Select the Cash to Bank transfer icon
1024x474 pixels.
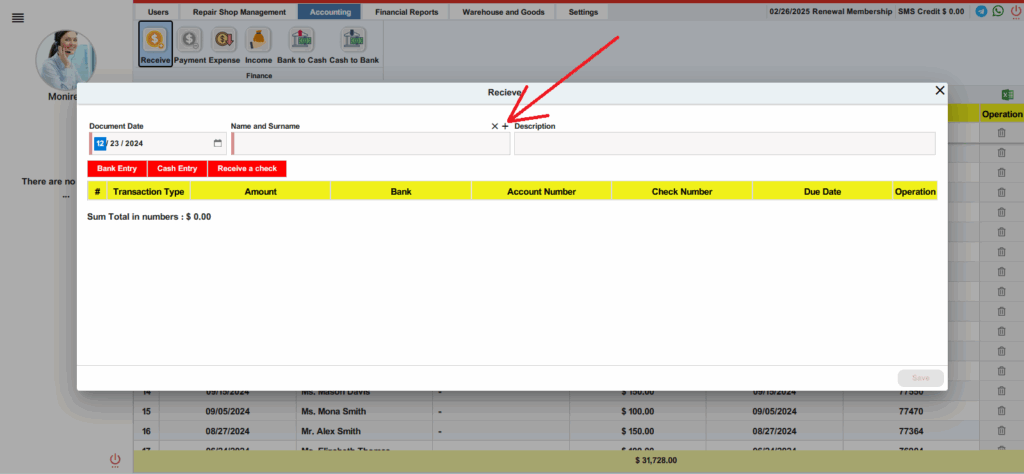(x=354, y=46)
